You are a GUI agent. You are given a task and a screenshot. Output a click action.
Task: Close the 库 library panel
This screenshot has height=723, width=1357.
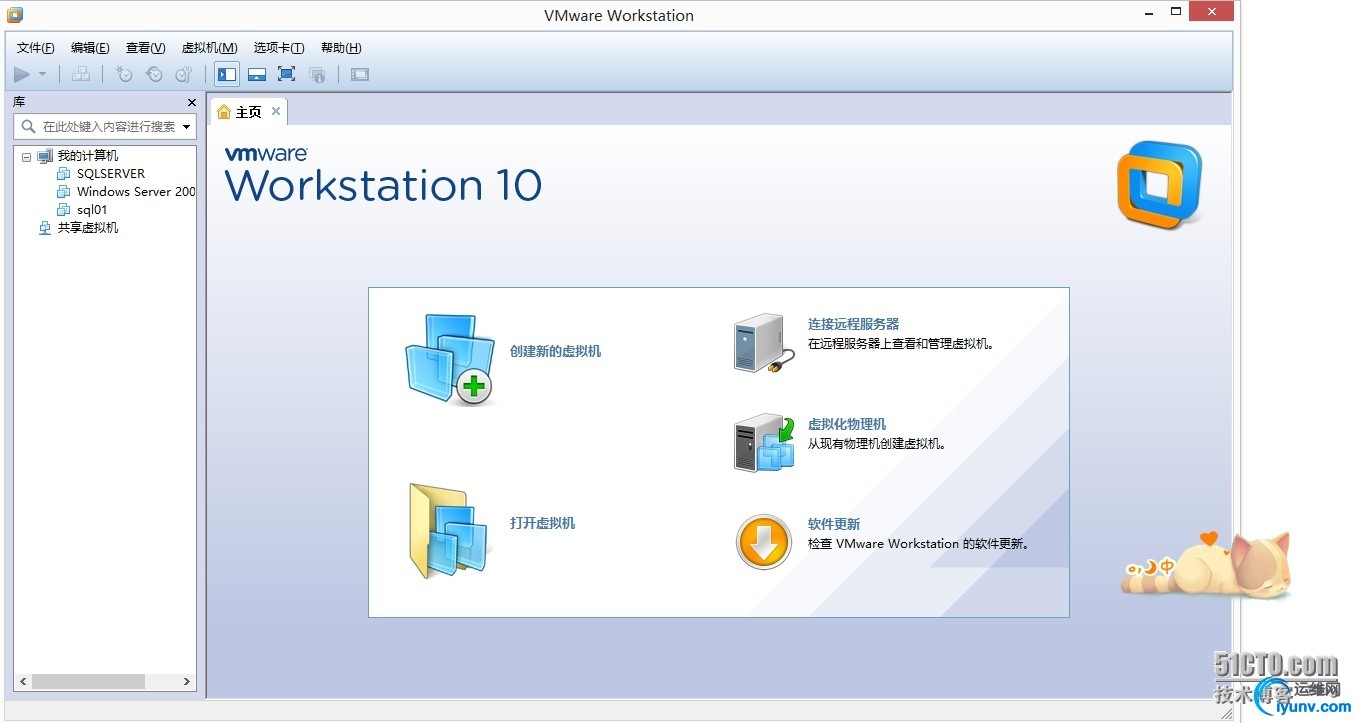[192, 102]
